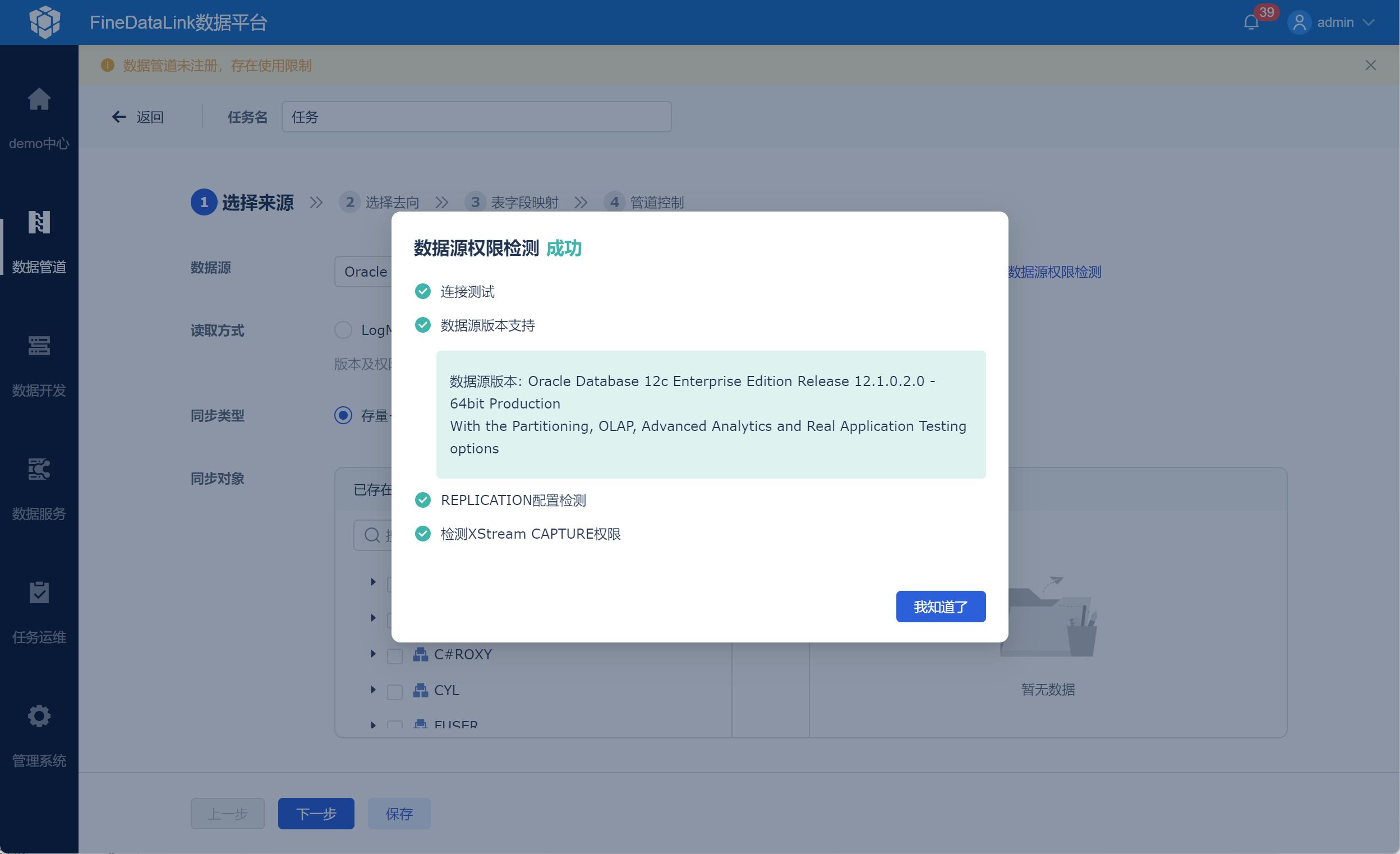The image size is (1400, 854).
Task: Click the search magnifier in sync objects panel
Action: pos(372,535)
